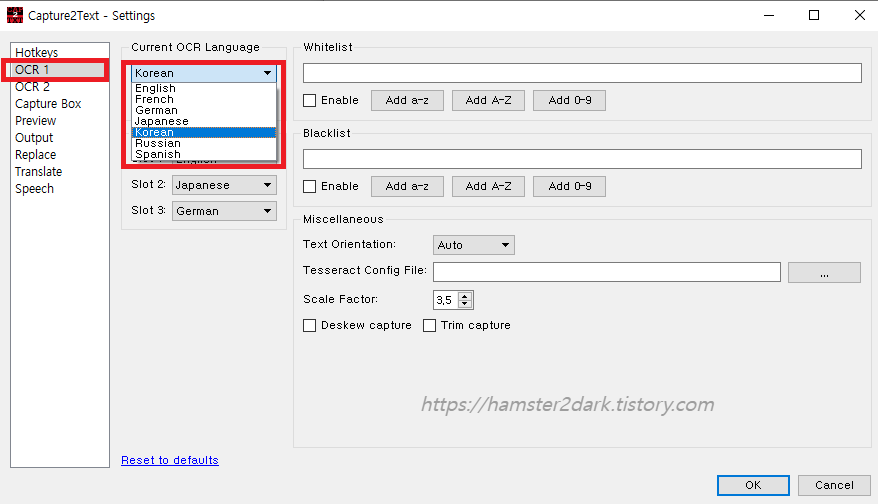The image size is (878, 504).
Task: Choose French from the language list
Action: pyautogui.click(x=204, y=99)
